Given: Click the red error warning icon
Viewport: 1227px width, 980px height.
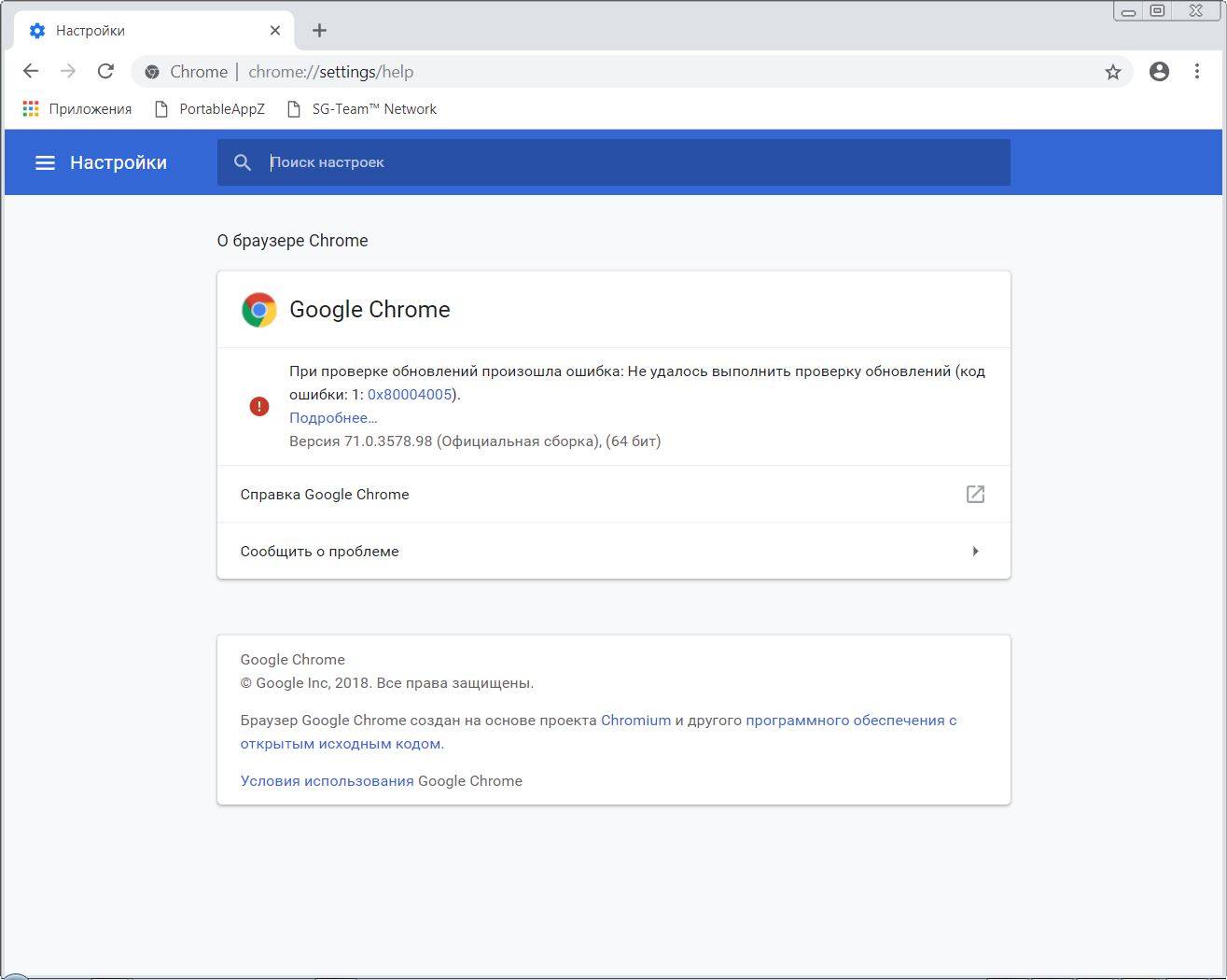Looking at the screenshot, I should coord(259,406).
